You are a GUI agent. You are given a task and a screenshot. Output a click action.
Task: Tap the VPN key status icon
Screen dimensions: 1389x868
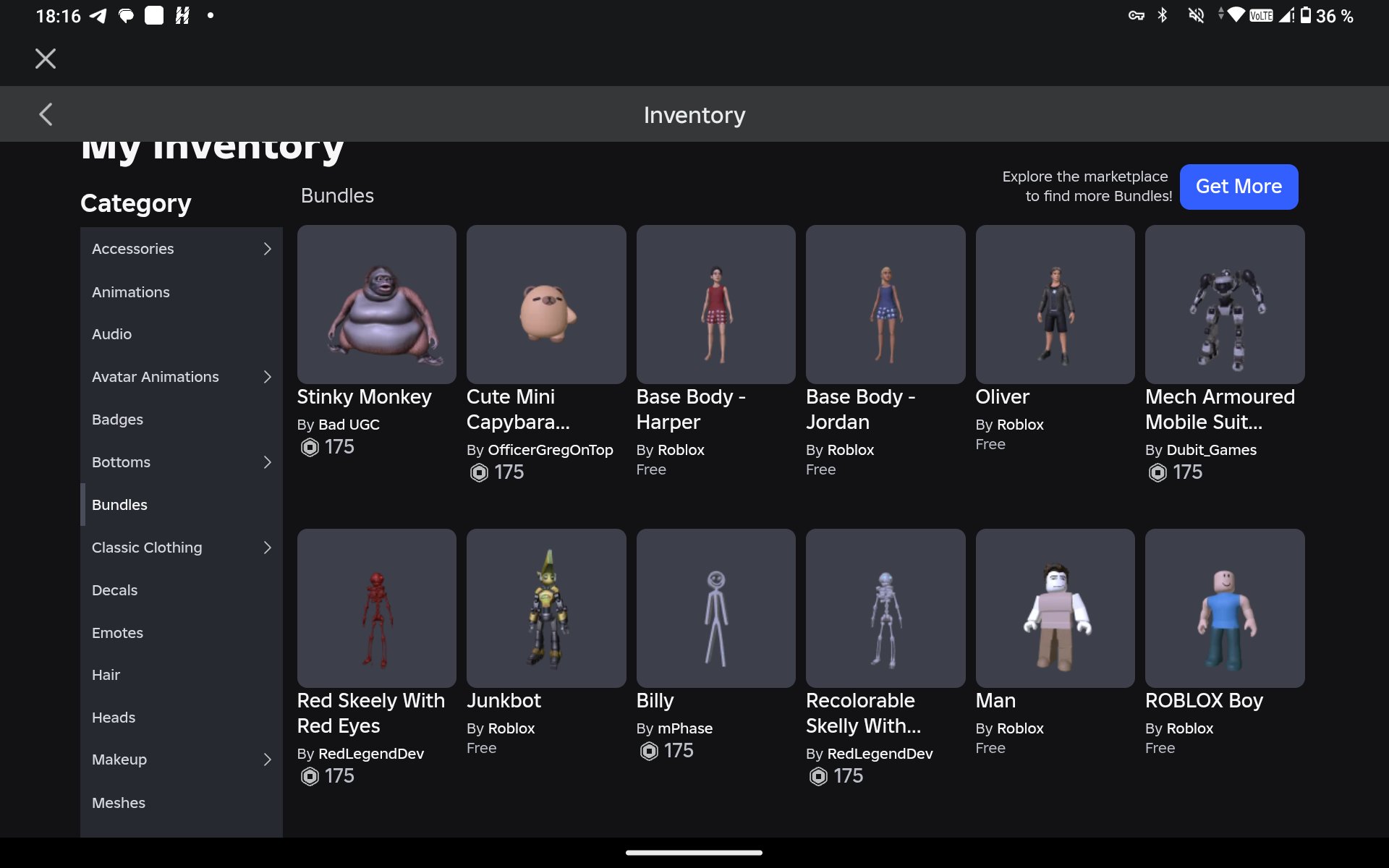[1137, 15]
